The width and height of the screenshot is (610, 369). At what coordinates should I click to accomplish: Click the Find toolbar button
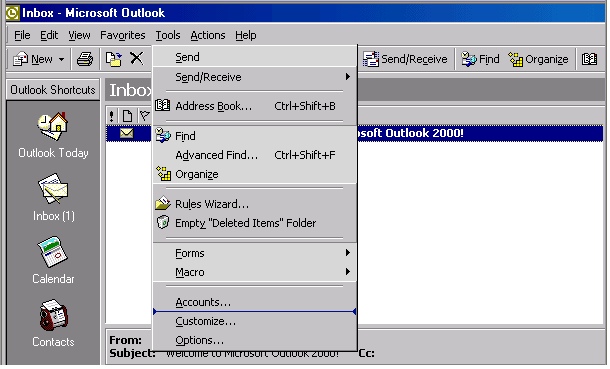[x=480, y=59]
